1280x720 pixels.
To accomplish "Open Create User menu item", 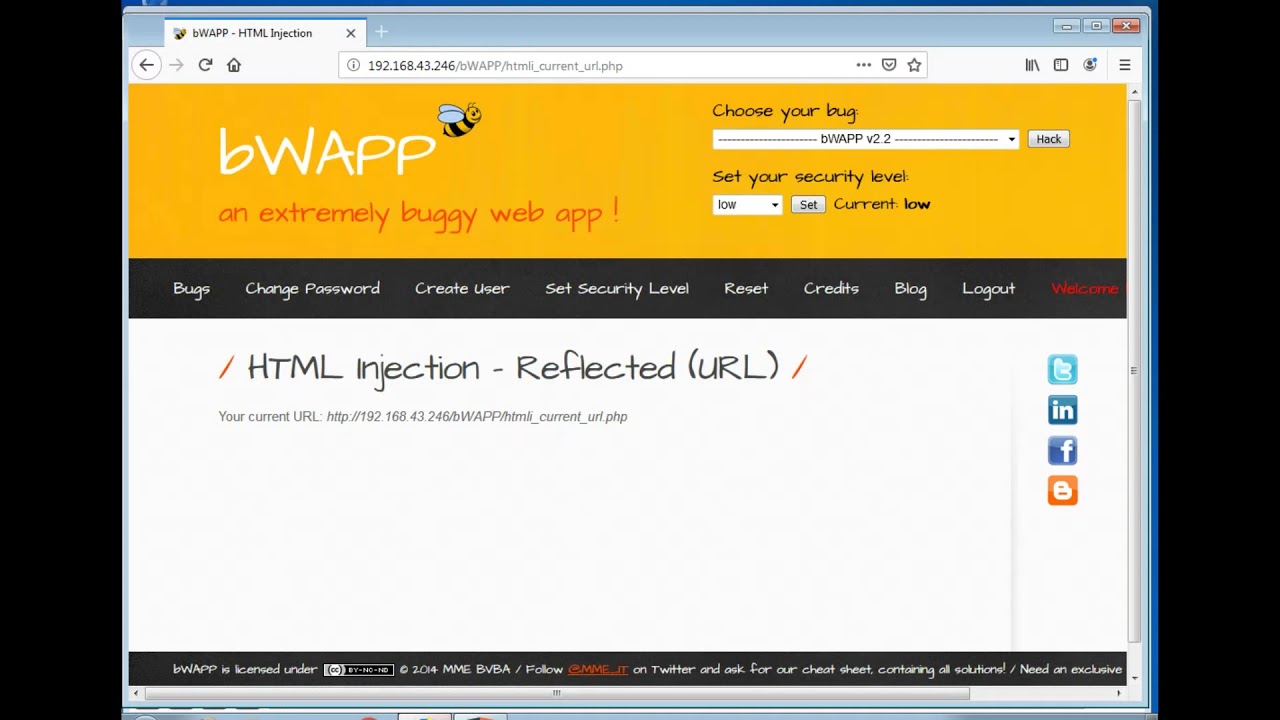I will (x=462, y=288).
